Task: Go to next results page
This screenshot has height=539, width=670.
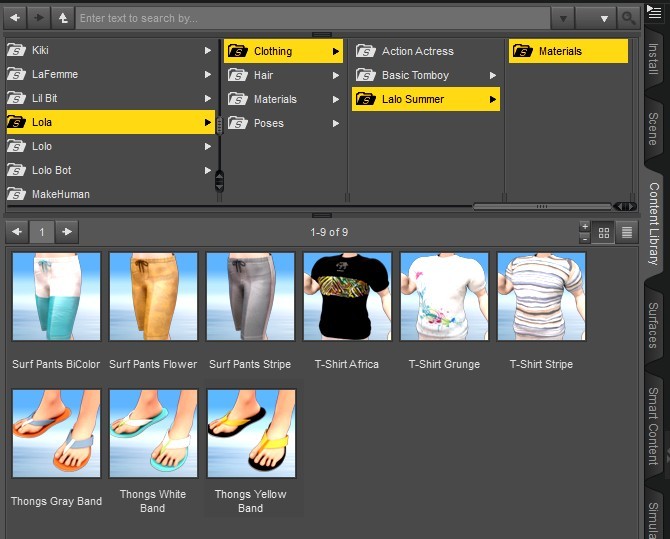Action: [x=67, y=232]
